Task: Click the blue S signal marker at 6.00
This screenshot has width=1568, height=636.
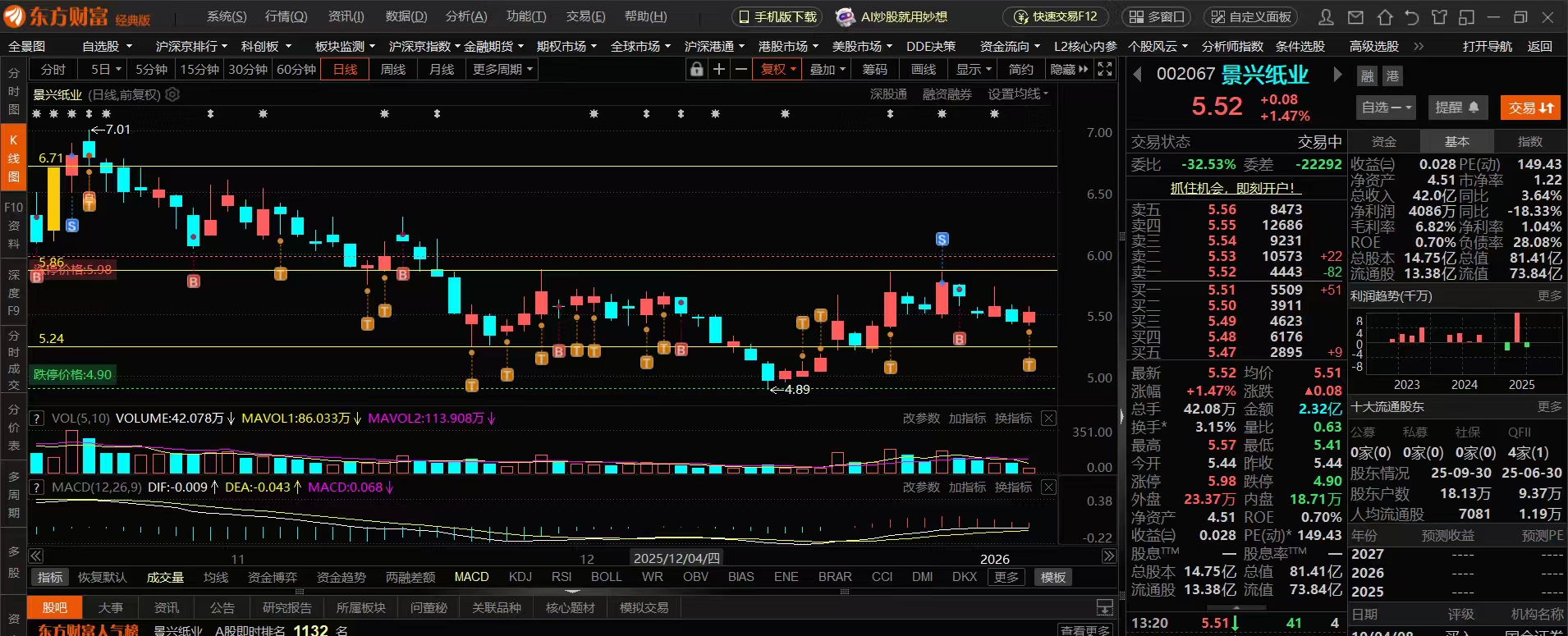Action: [x=942, y=239]
